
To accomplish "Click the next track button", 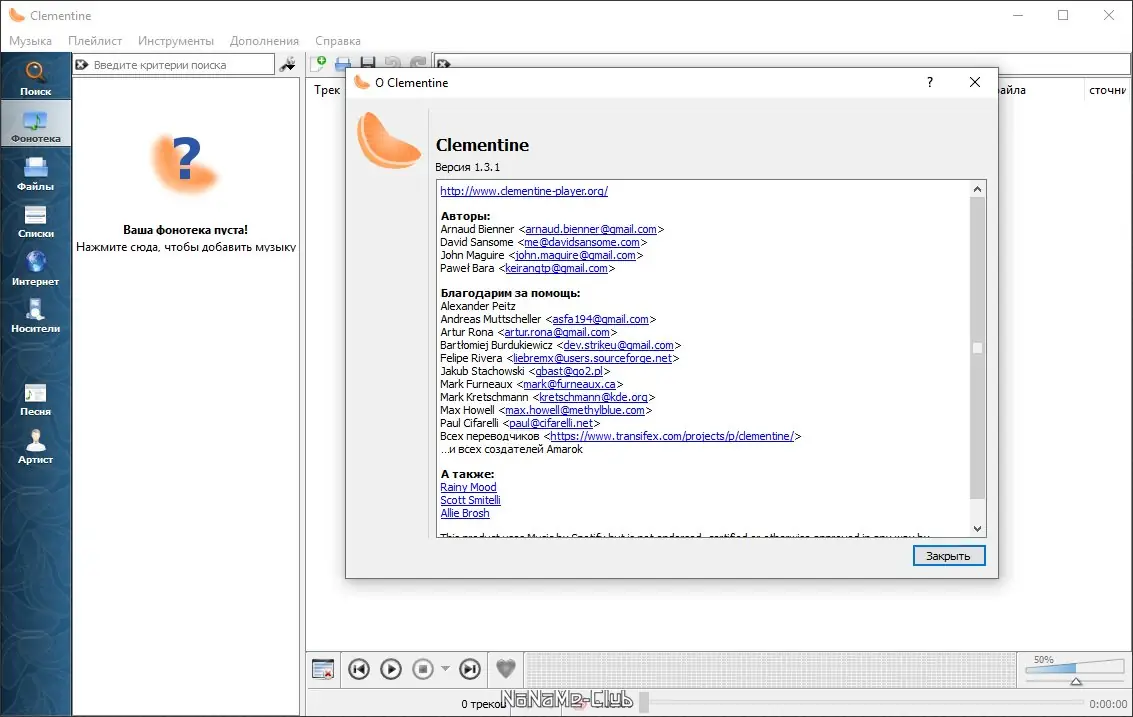I will (x=470, y=669).
